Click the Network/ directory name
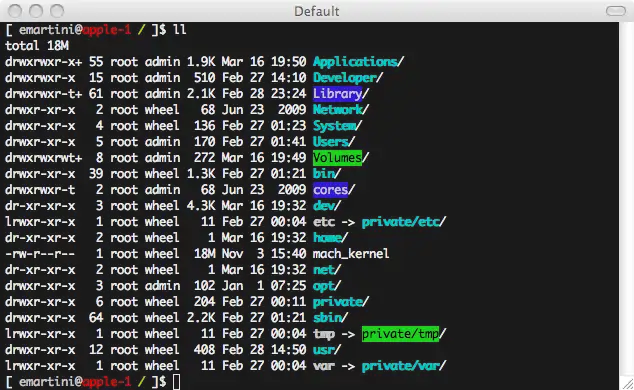This screenshot has width=634, height=390. (341, 110)
